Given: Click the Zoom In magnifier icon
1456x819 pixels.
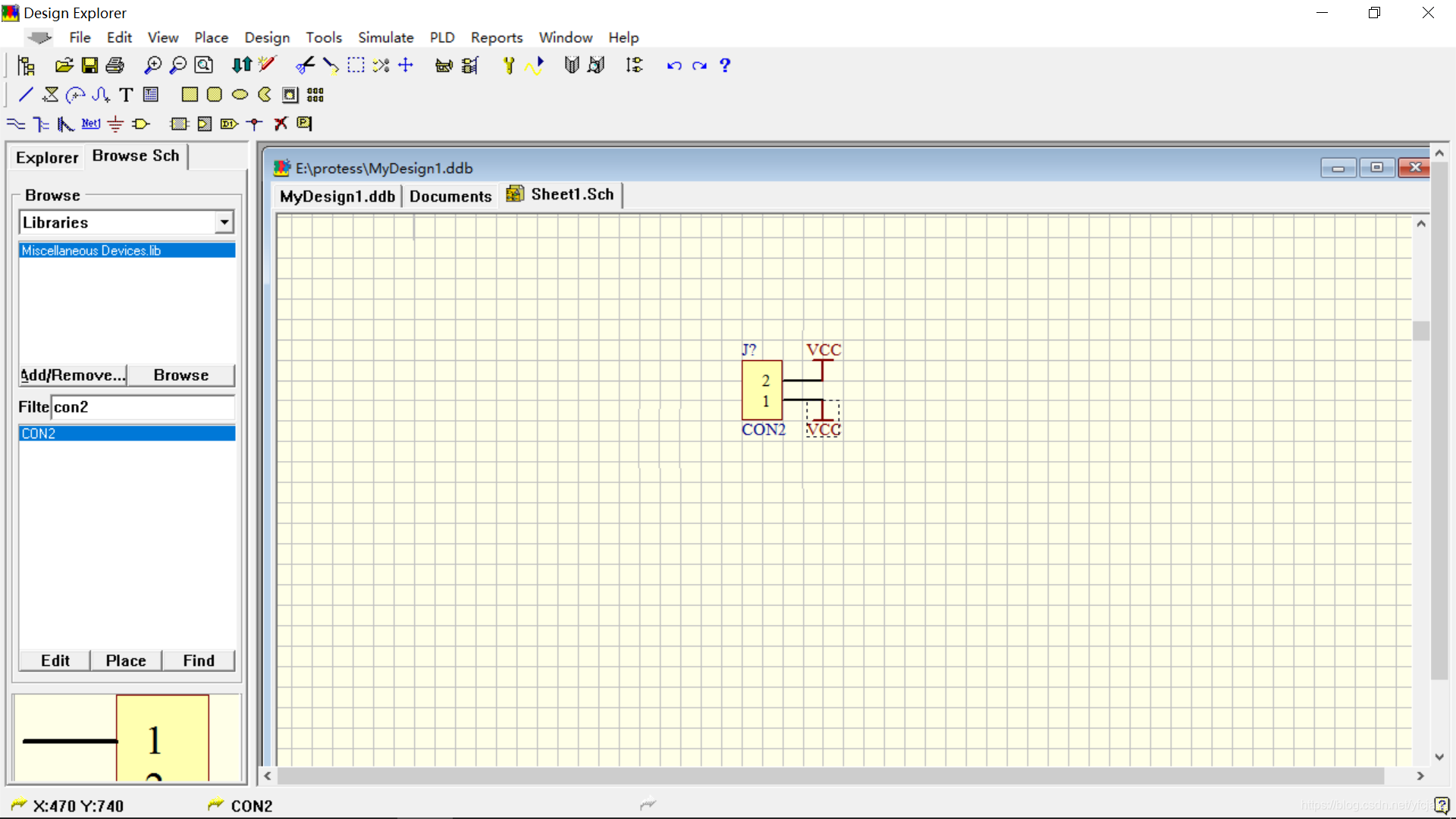Looking at the screenshot, I should point(152,65).
